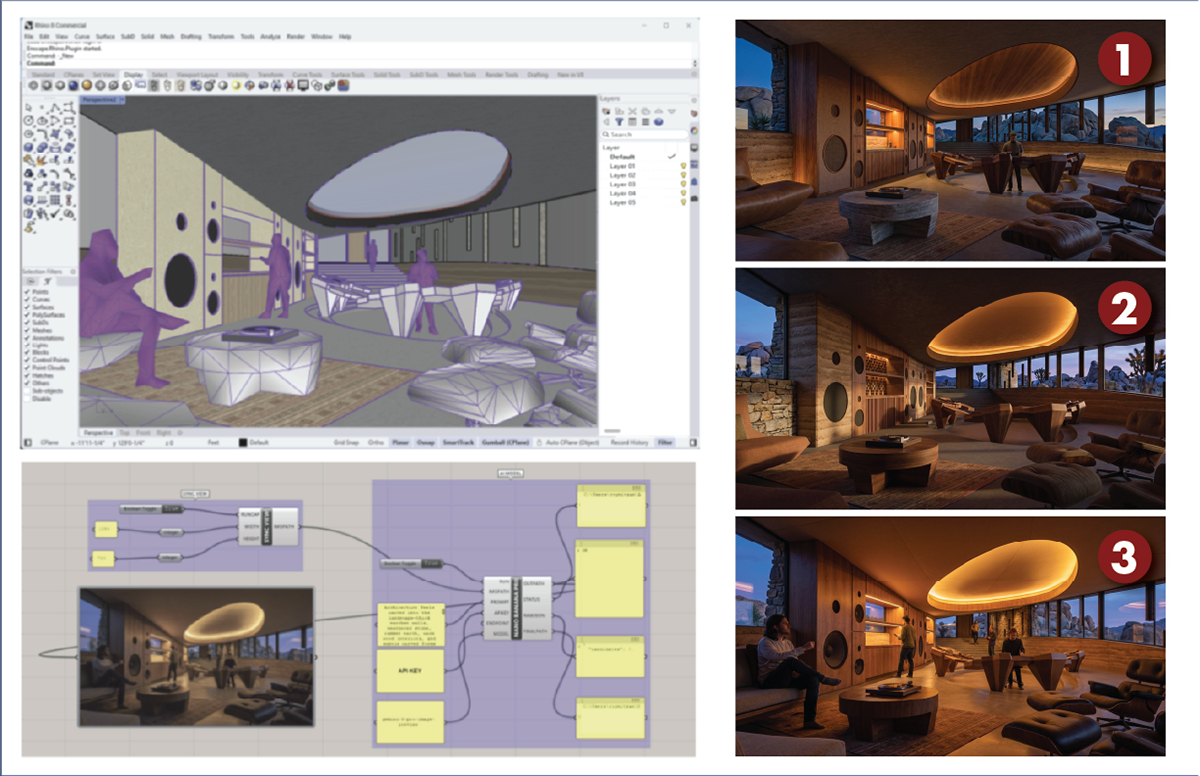Image resolution: width=1200 pixels, height=776 pixels.
Task: Click the blue sphere icon in the Display toolbar
Action: [x=73, y=86]
